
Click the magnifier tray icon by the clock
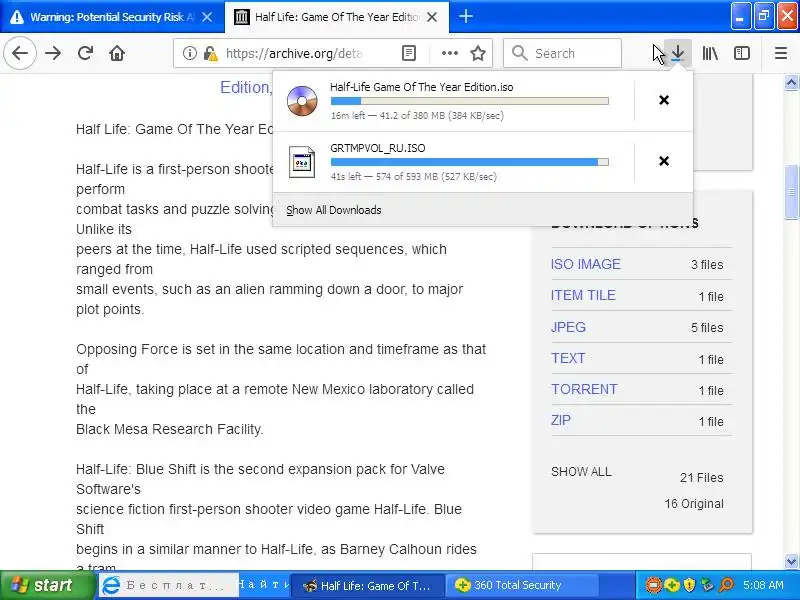[x=726, y=585]
